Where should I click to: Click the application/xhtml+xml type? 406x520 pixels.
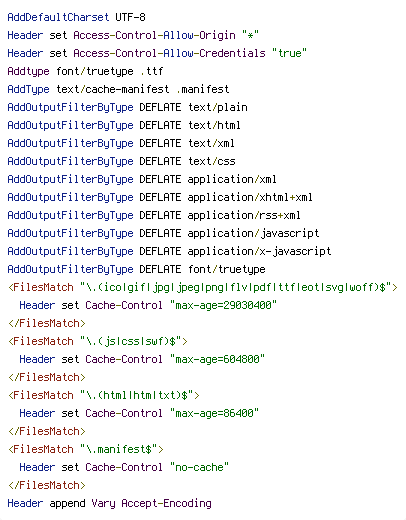click(x=250, y=197)
